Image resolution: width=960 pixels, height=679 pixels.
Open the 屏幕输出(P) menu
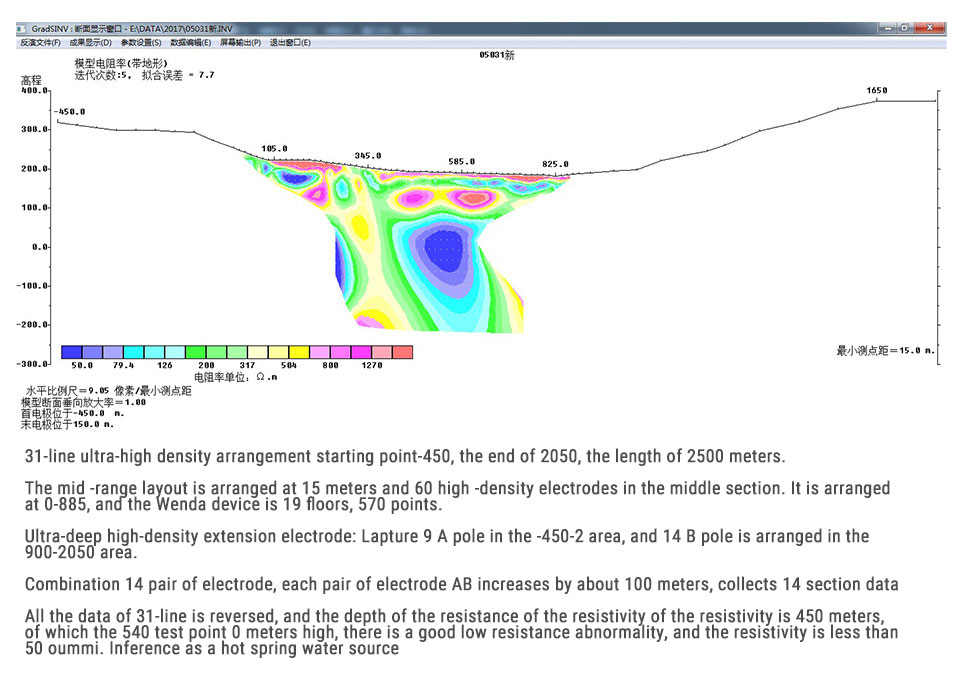pyautogui.click(x=241, y=43)
